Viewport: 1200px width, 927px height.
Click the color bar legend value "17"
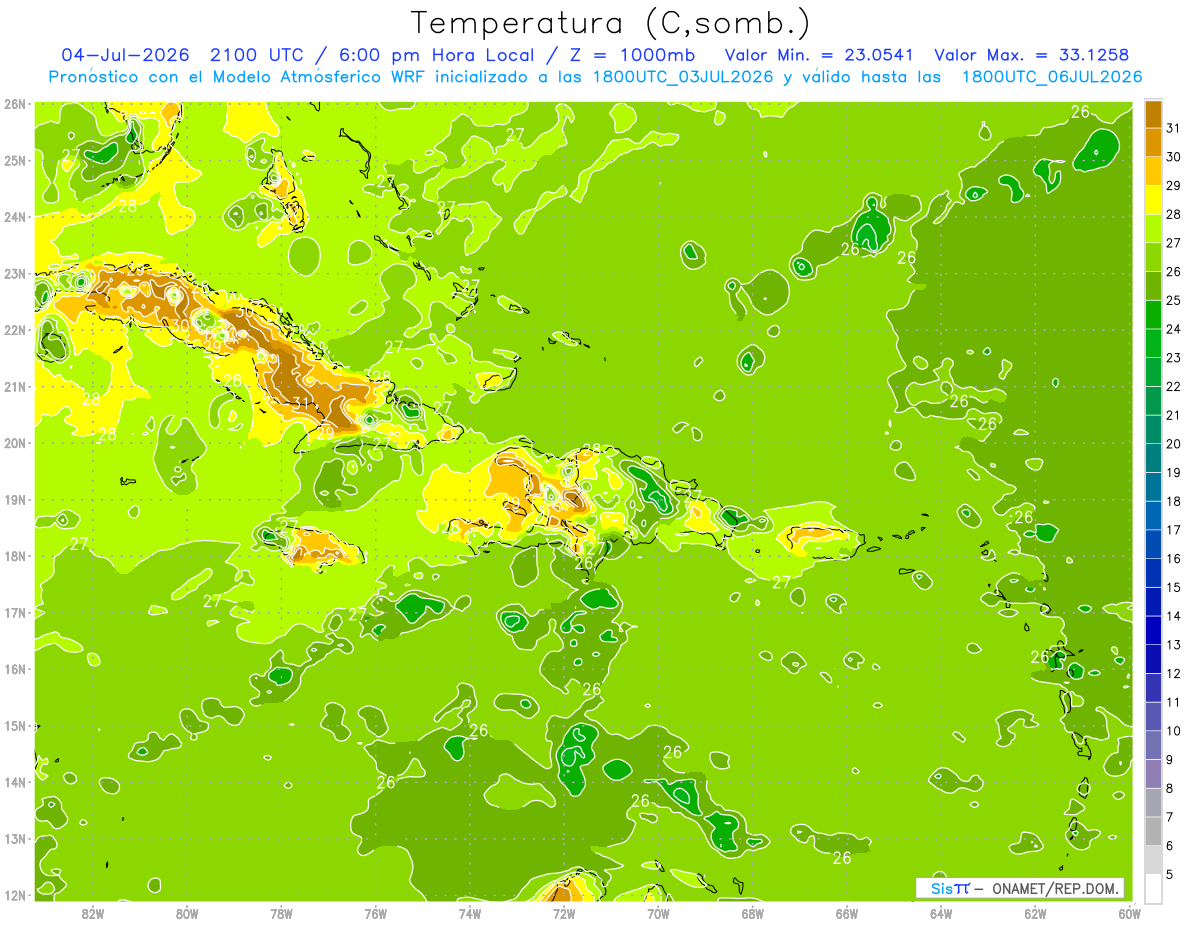point(1174,530)
